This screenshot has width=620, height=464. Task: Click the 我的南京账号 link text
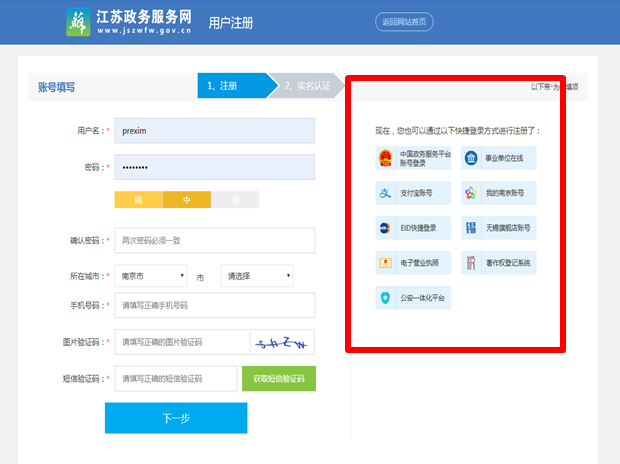505,193
